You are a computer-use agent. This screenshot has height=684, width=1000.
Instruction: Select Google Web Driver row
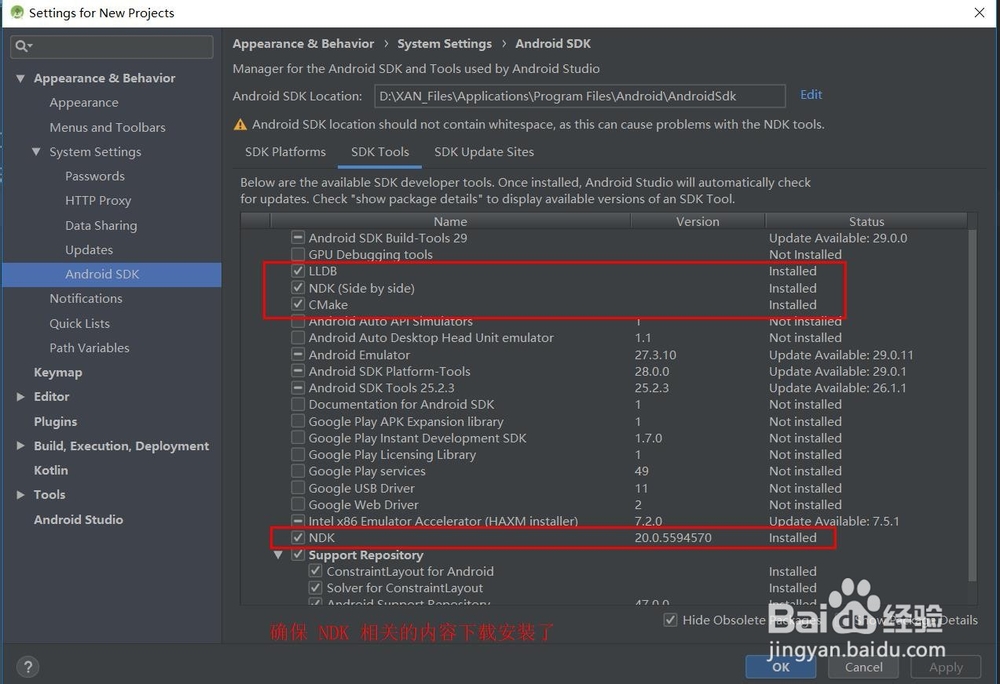point(603,504)
